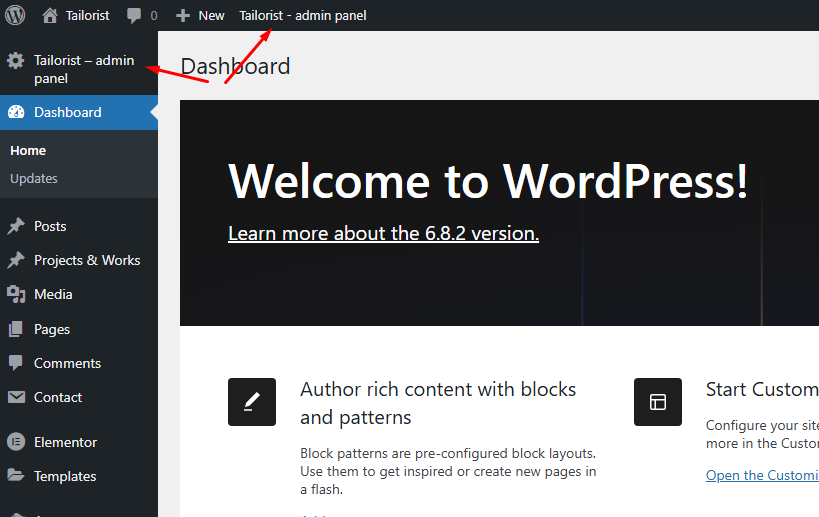This screenshot has width=819, height=517.
Task: Open the Contact menu
Action: [x=58, y=397]
